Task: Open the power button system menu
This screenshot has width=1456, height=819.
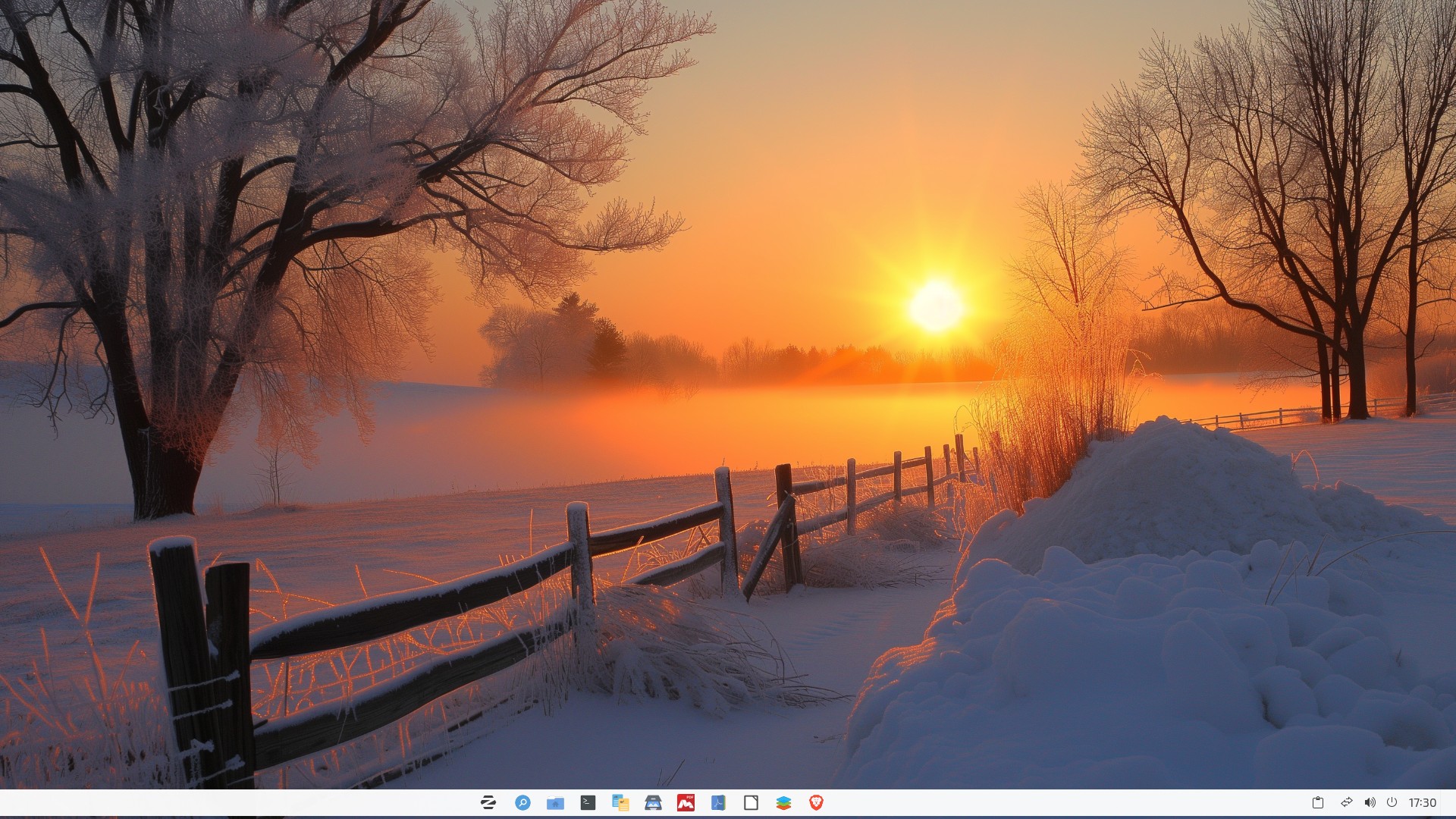Action: 1392,802
